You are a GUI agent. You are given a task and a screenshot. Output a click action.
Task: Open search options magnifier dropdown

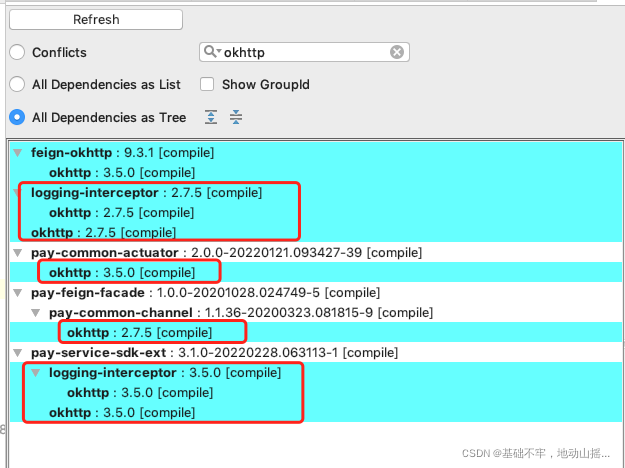212,52
